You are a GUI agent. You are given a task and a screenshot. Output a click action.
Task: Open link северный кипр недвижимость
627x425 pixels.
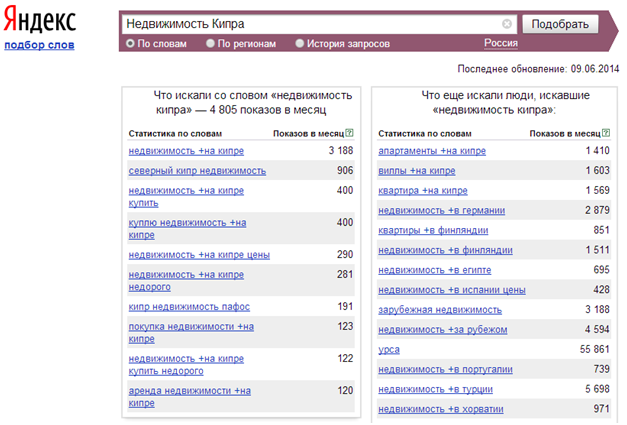(x=197, y=171)
